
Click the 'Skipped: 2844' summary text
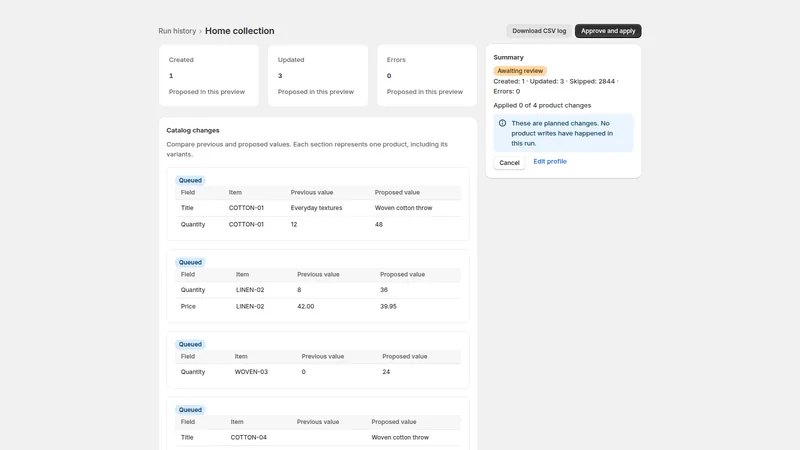[592, 81]
